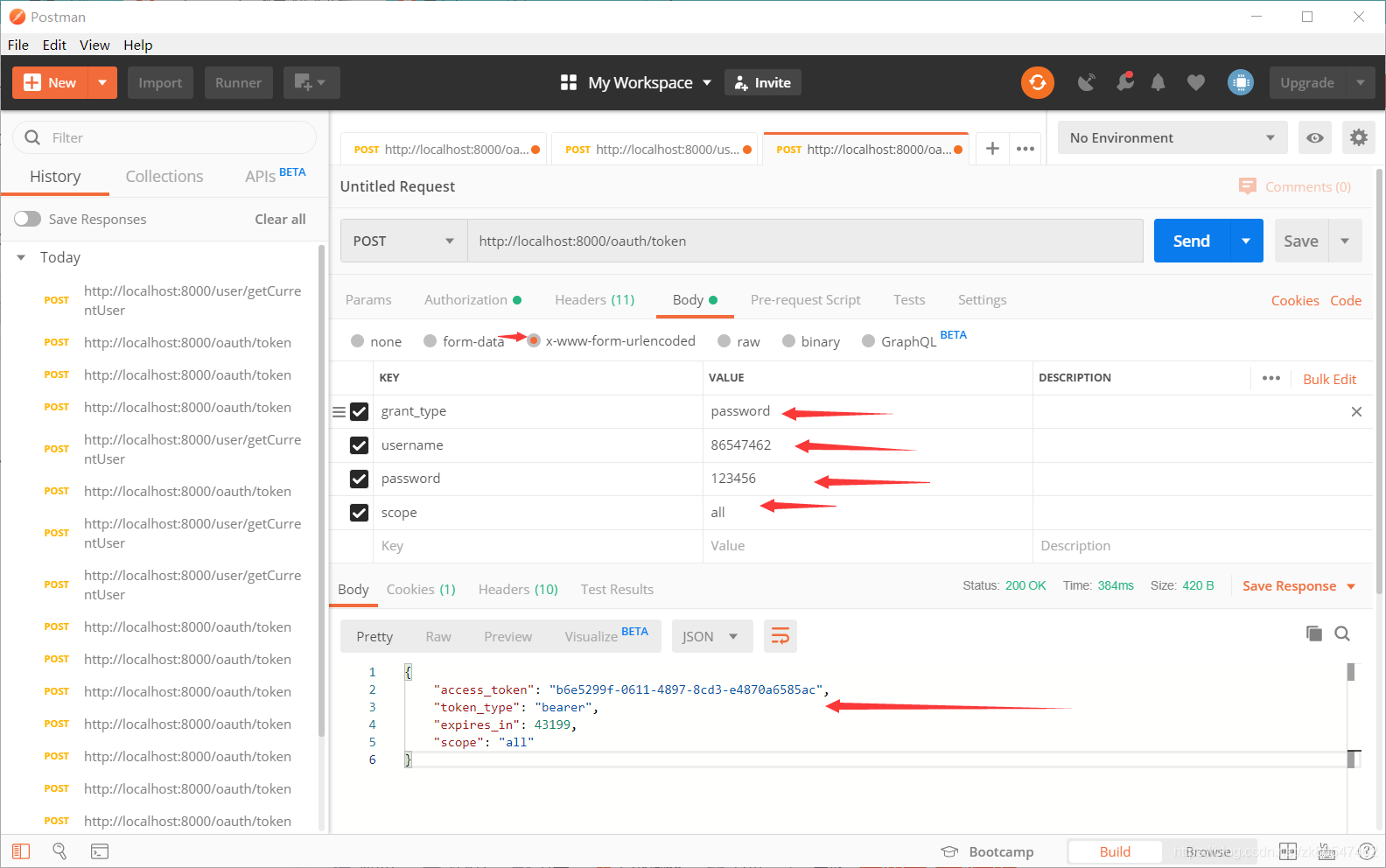Open the environment quick look eye icon
The width and height of the screenshot is (1386, 868).
pos(1314,137)
